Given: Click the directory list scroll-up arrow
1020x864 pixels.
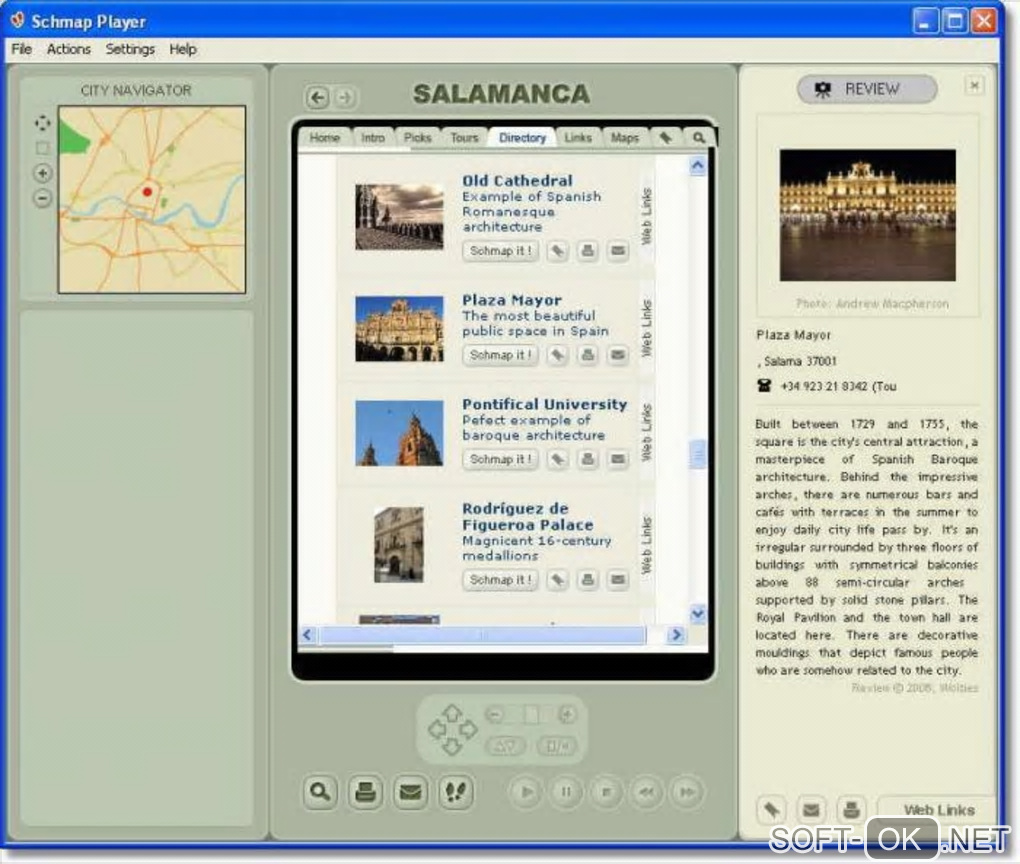Looking at the screenshot, I should click(698, 166).
